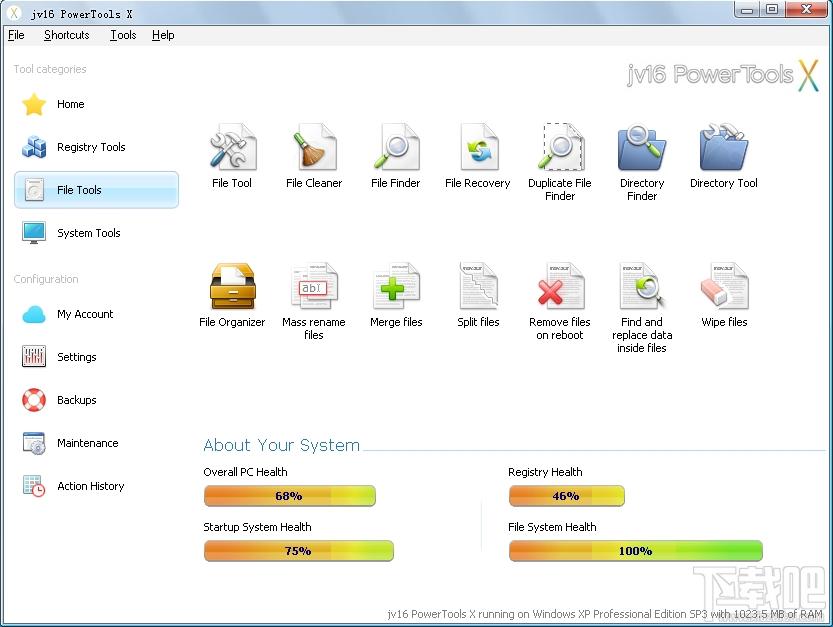833x627 pixels.
Task: Select the Merge files tool
Action: 396,286
